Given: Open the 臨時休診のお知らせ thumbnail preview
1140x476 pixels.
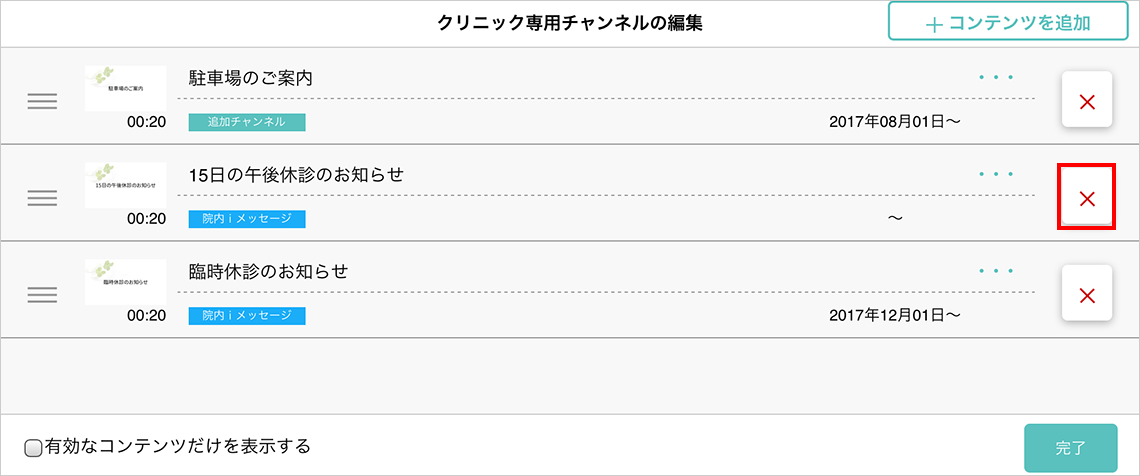Looking at the screenshot, I should 126,282.
